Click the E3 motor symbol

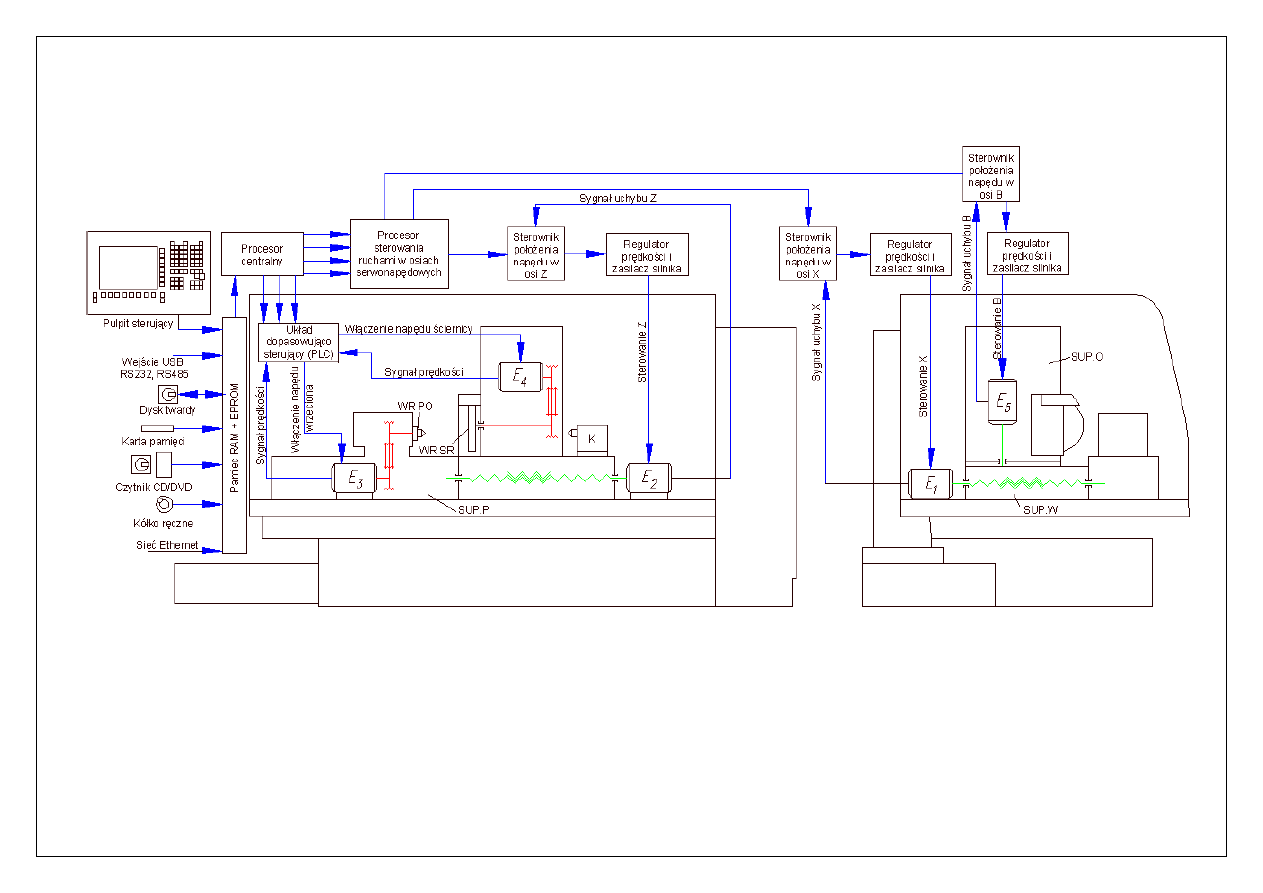click(354, 479)
